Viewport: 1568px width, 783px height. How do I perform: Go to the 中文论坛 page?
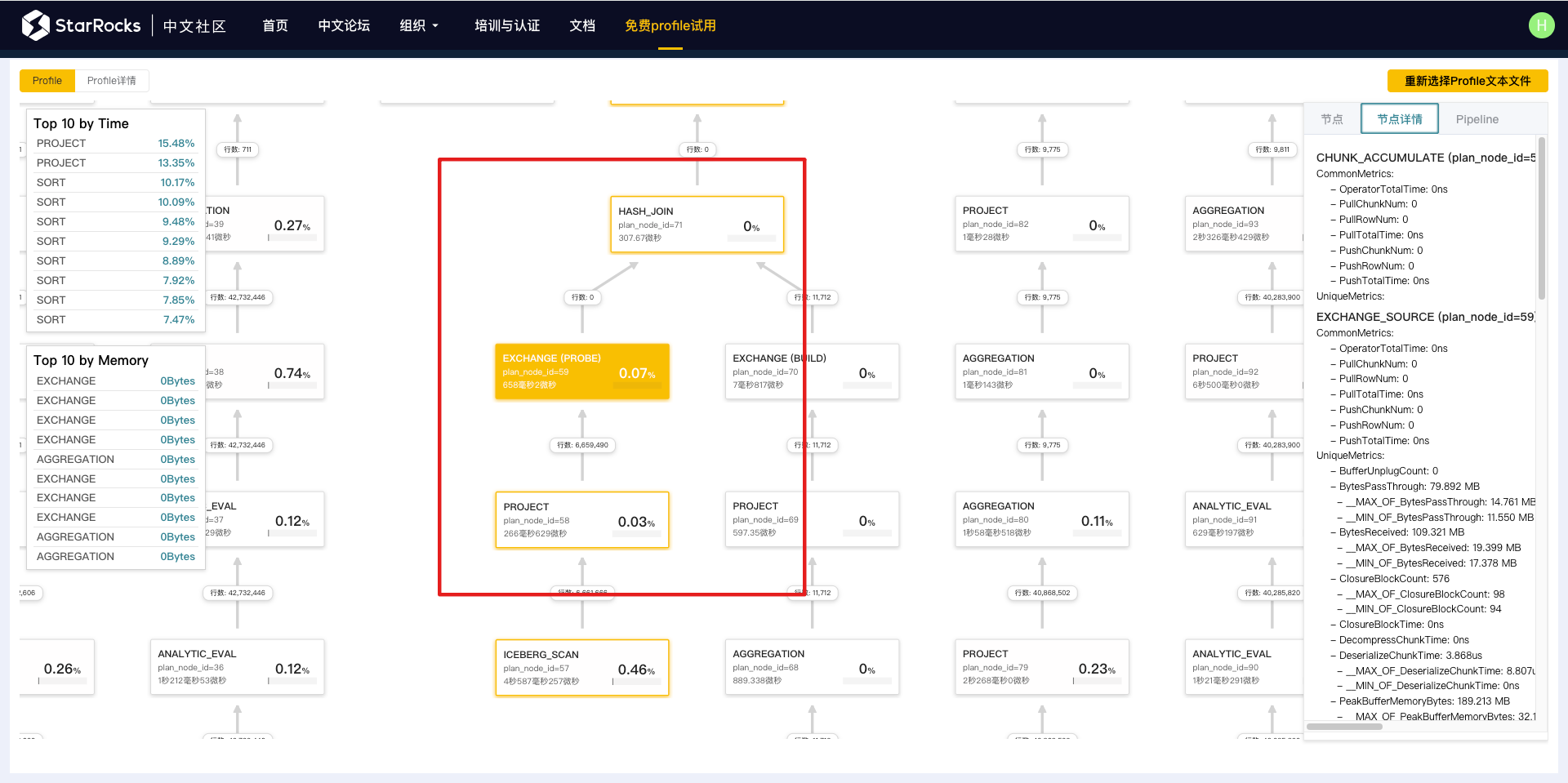344,25
